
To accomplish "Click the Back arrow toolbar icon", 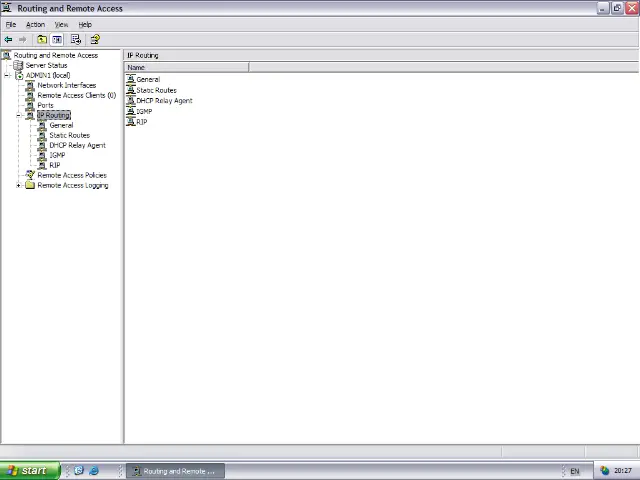I will (8, 40).
